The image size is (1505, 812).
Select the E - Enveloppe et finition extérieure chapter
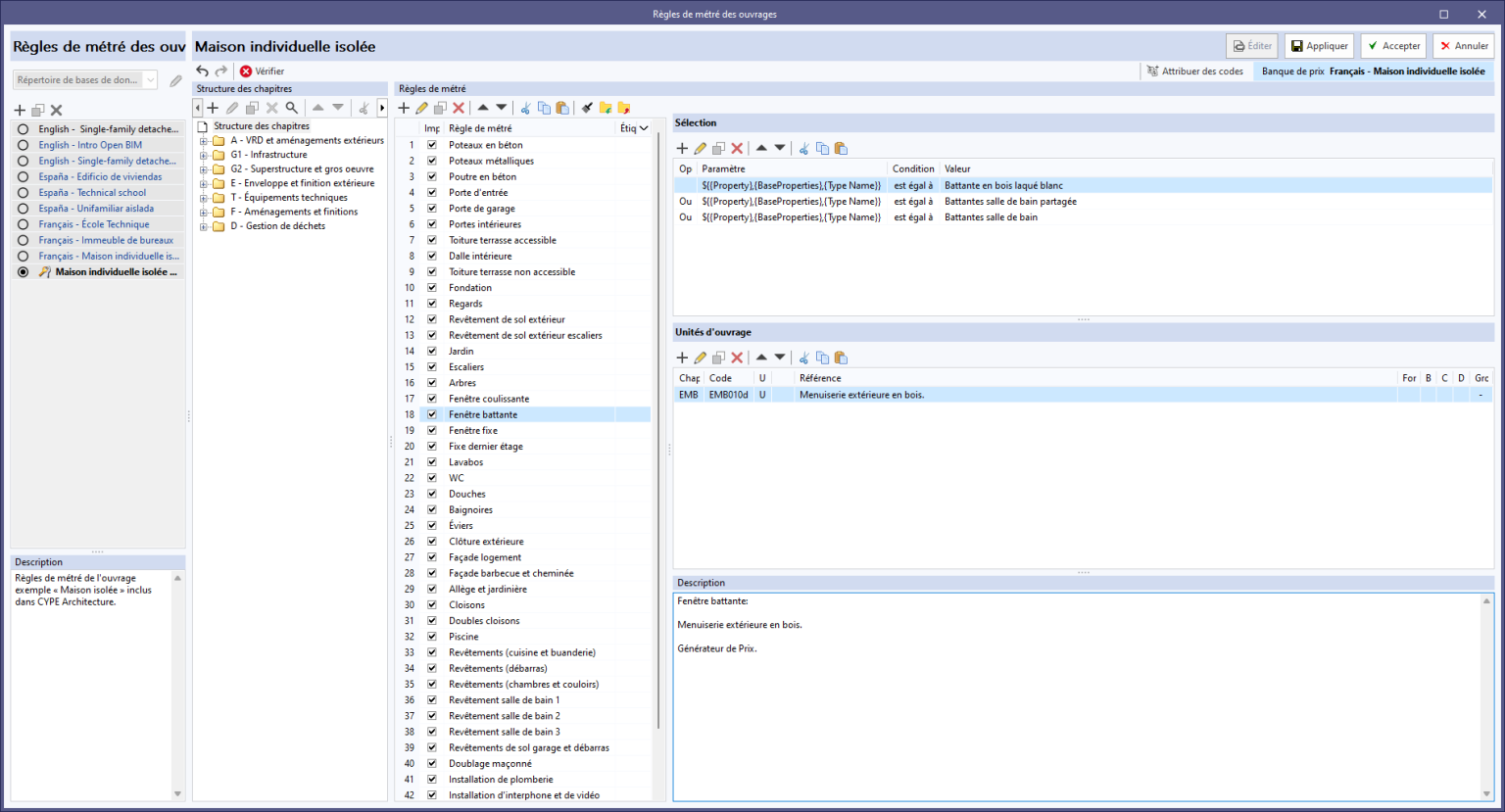pyautogui.click(x=303, y=183)
